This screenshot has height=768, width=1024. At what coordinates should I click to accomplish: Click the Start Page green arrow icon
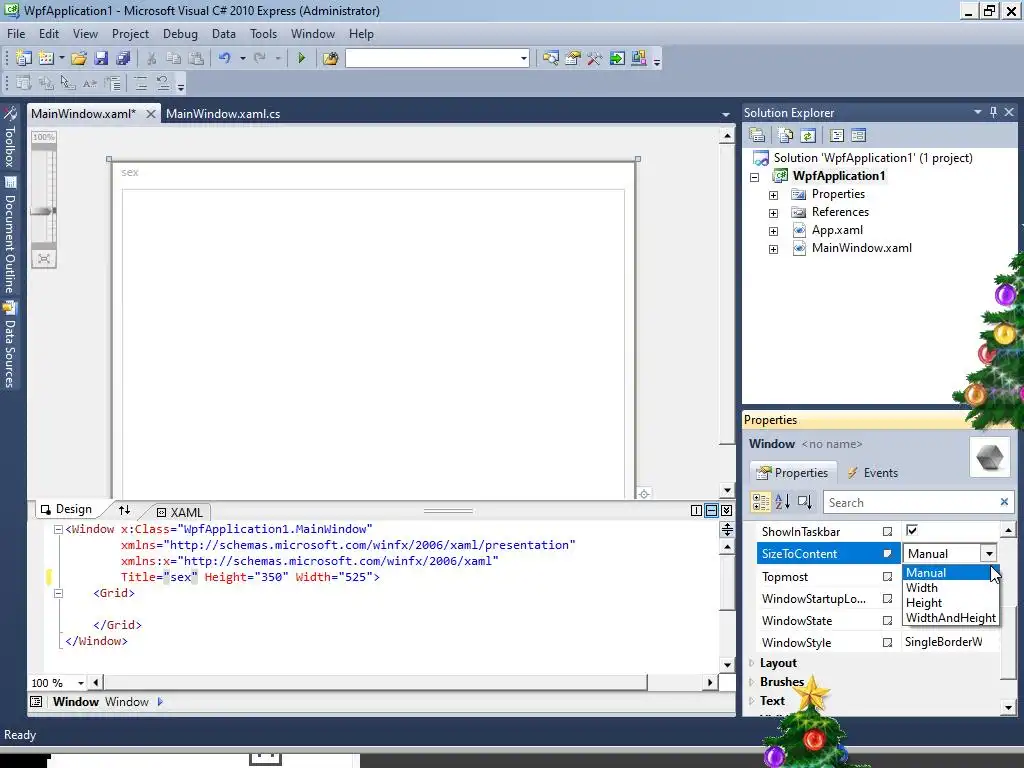pyautogui.click(x=616, y=59)
